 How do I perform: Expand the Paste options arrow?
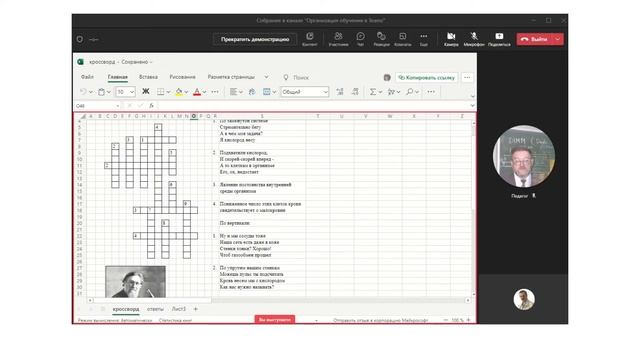109,92
